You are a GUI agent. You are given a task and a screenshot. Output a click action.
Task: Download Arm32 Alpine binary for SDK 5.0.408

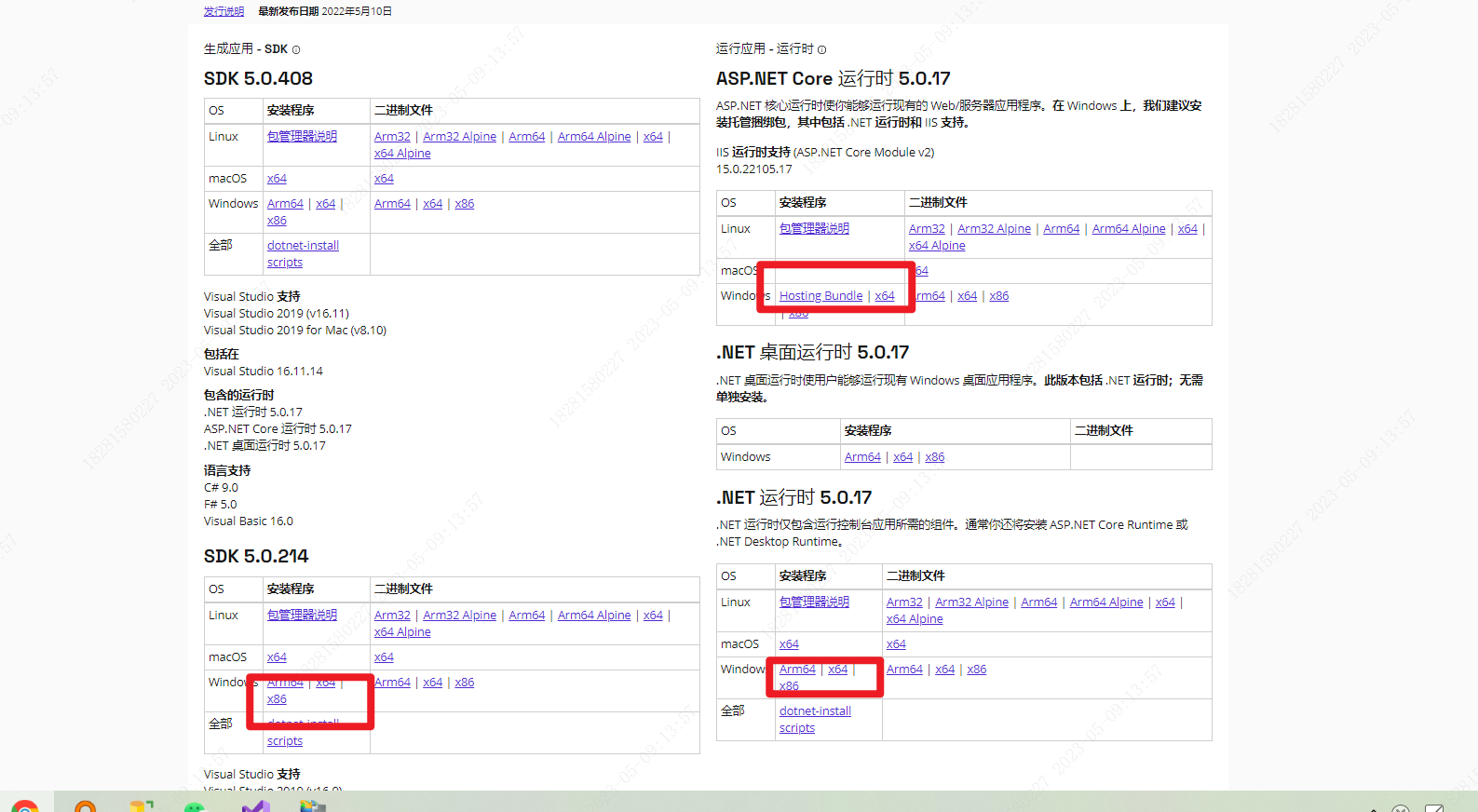point(459,136)
